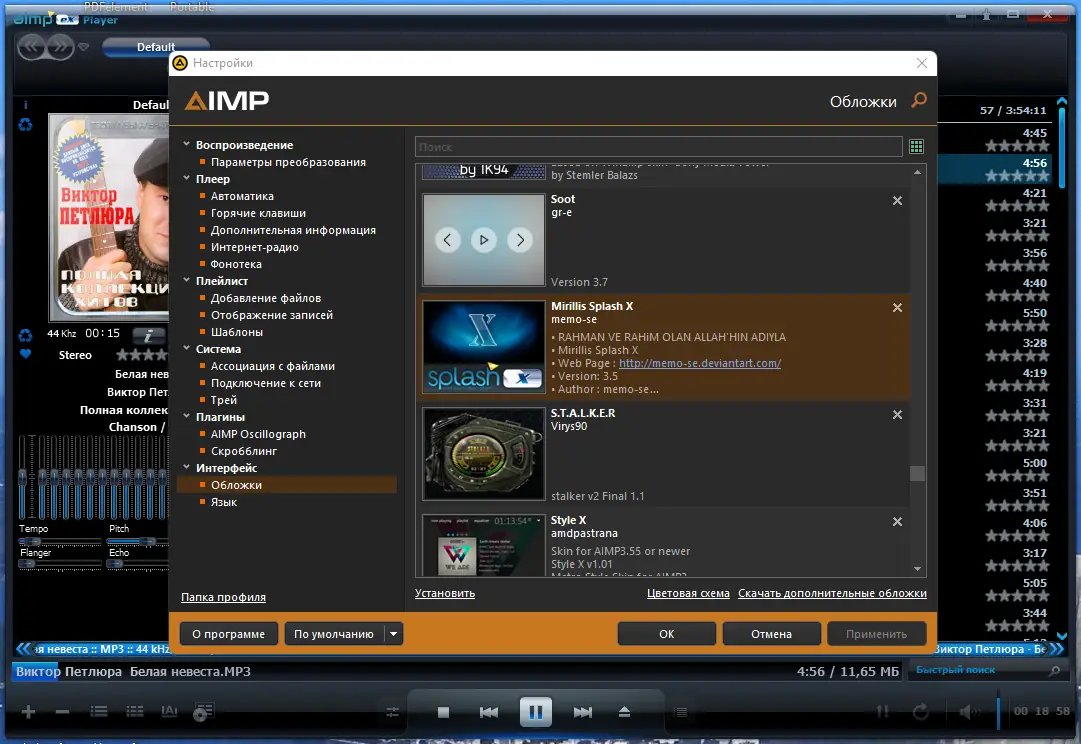This screenshot has width=1081, height=744.
Task: Collapse the Плагины tree section
Action: [186, 416]
